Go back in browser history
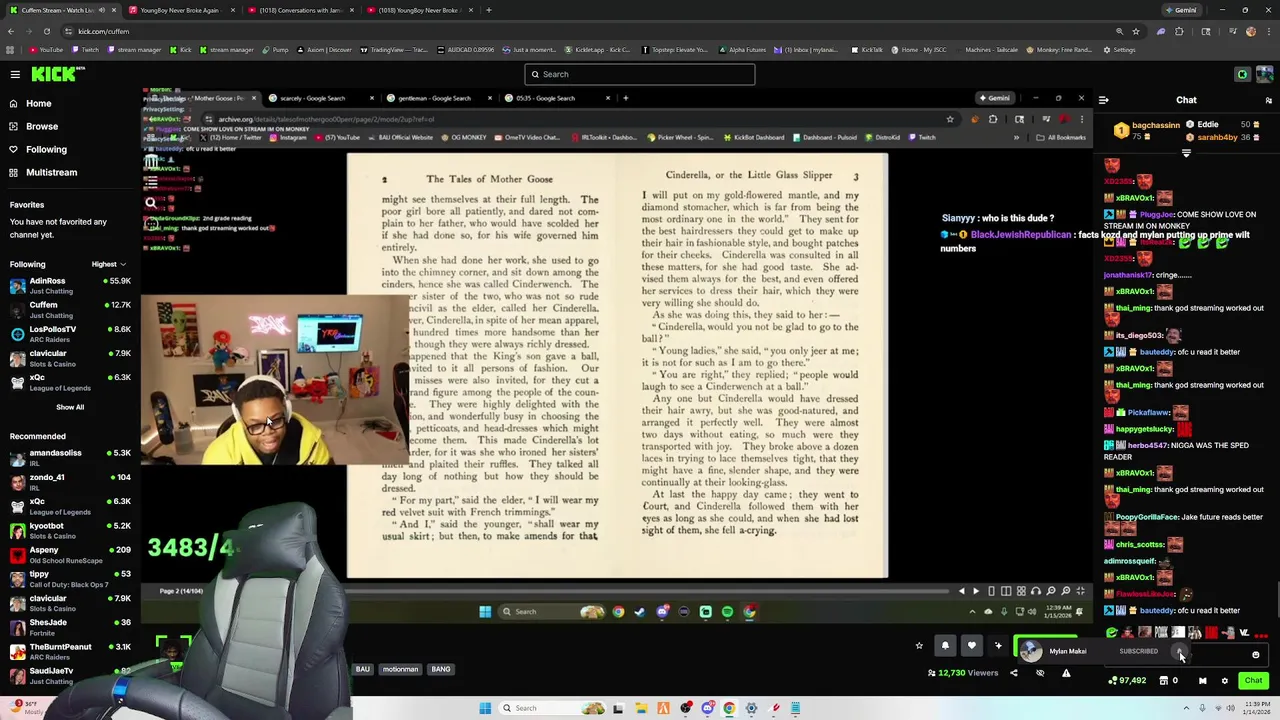The width and height of the screenshot is (1280, 720). click(x=10, y=31)
